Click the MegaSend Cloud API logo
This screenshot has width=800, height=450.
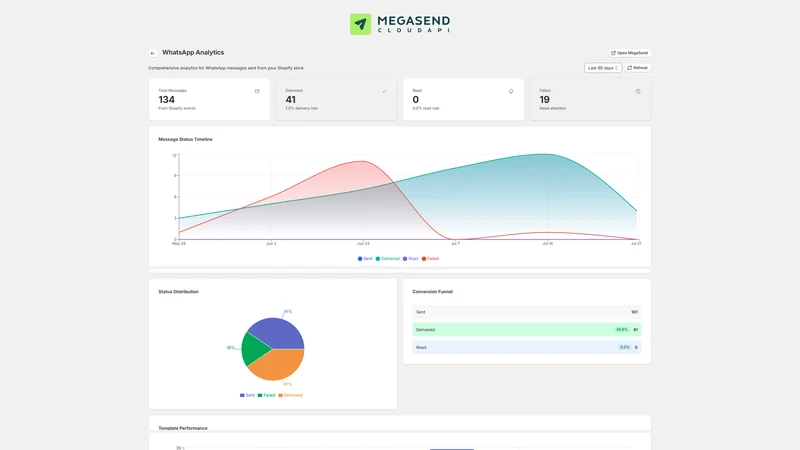pyautogui.click(x=400, y=24)
